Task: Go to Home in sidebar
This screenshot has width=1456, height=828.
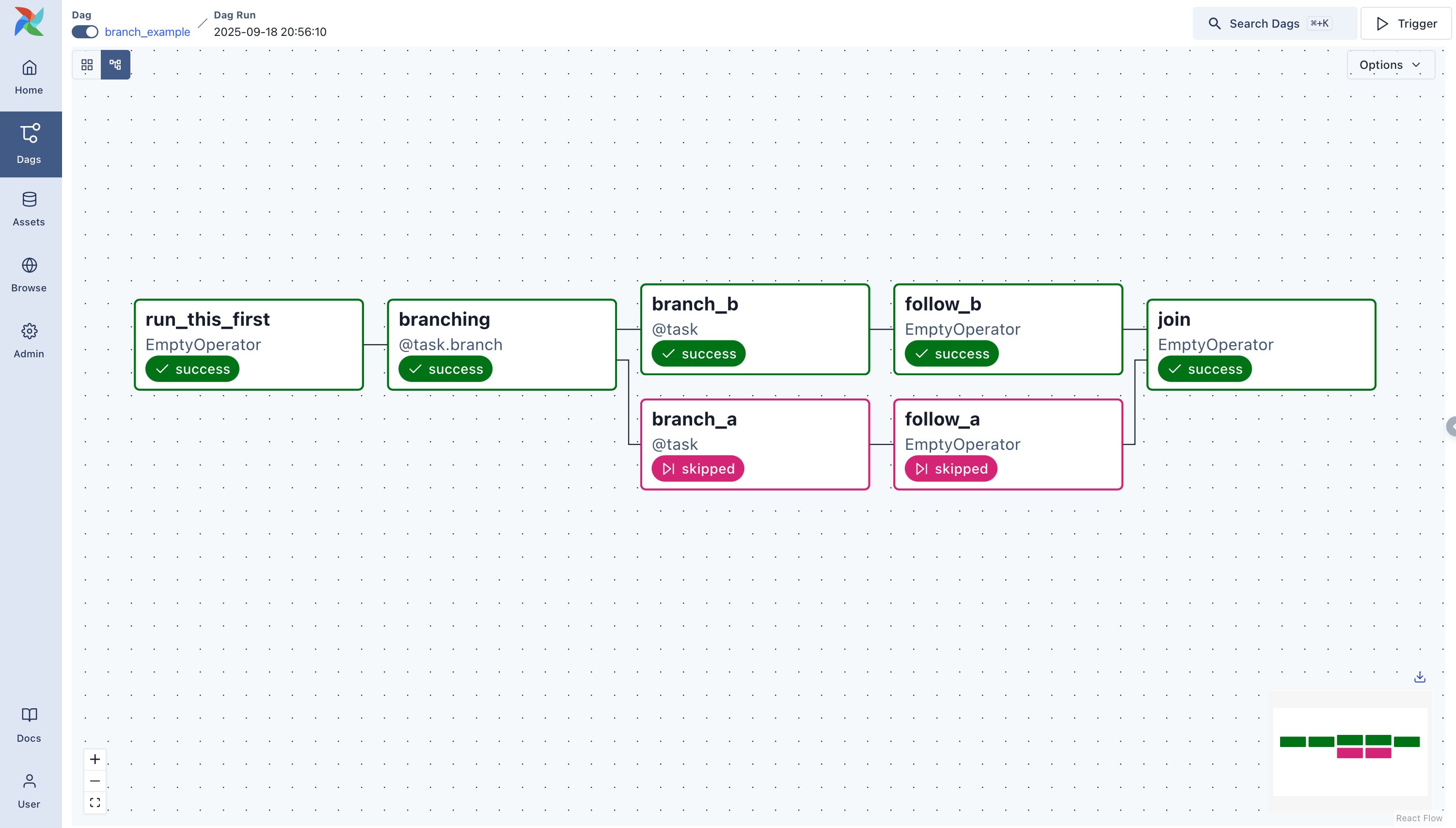Action: [x=29, y=78]
